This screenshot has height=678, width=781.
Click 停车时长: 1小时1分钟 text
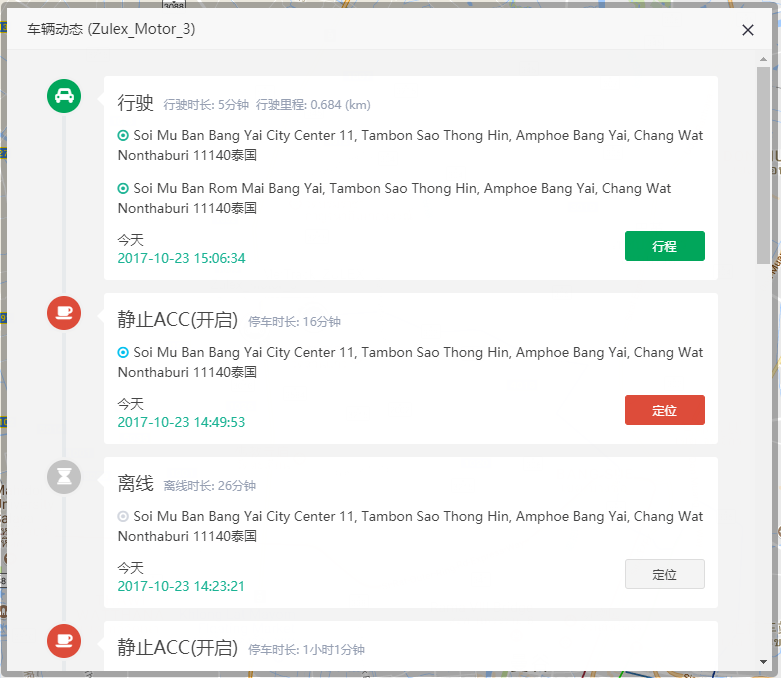click(x=306, y=650)
